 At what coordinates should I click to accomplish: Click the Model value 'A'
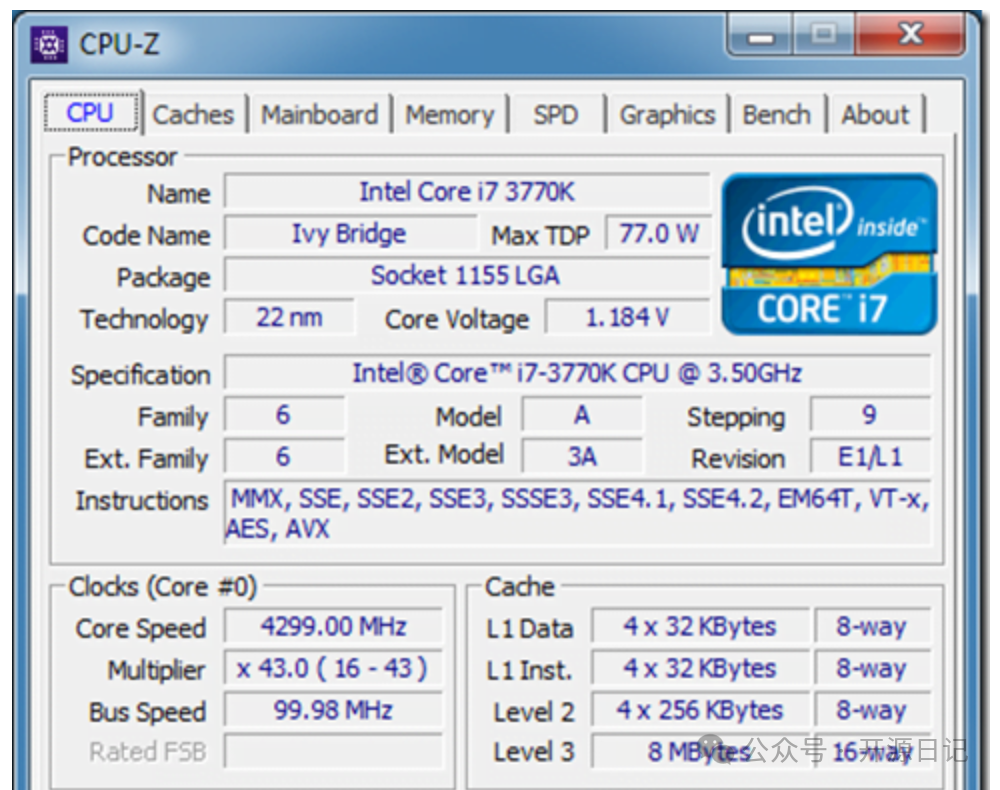click(582, 415)
